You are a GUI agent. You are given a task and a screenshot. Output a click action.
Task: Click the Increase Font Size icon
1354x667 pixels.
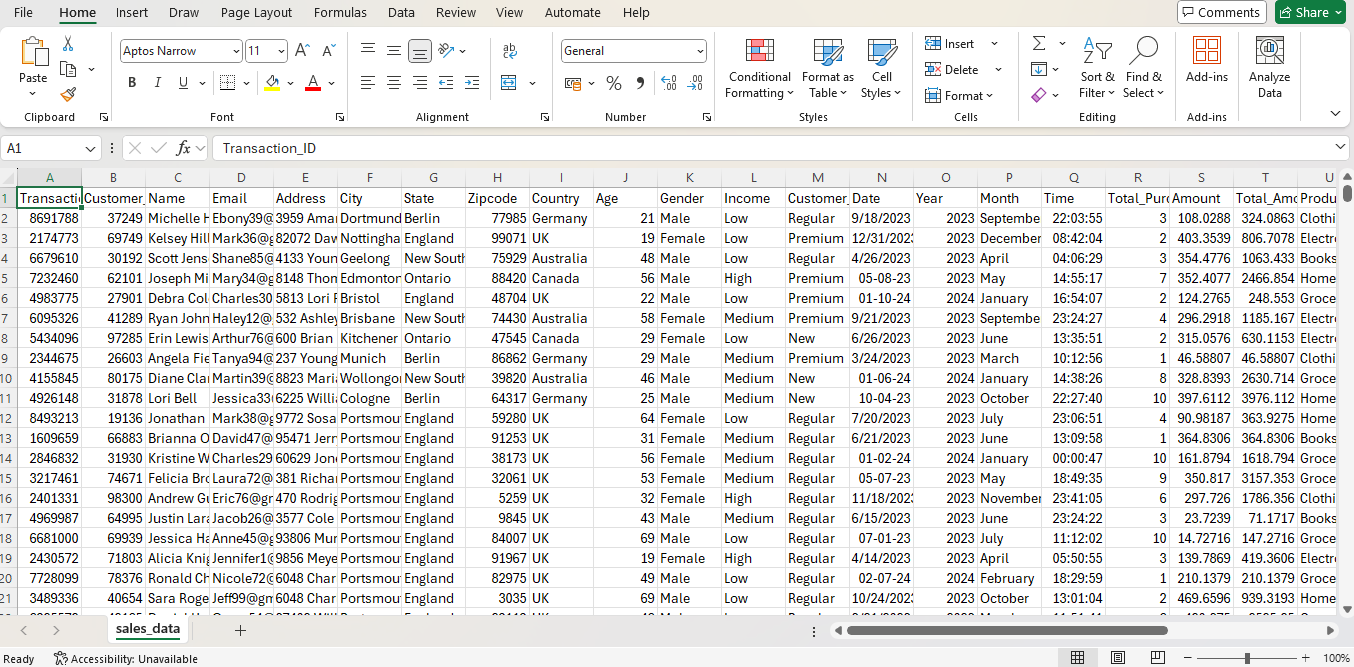[302, 51]
